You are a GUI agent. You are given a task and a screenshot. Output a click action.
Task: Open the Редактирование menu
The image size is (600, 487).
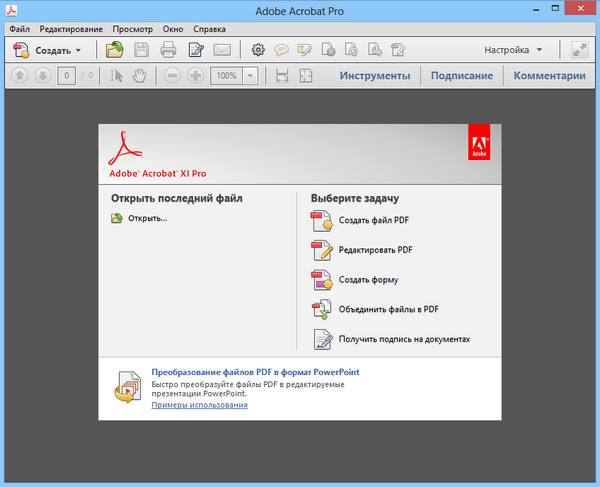point(71,29)
